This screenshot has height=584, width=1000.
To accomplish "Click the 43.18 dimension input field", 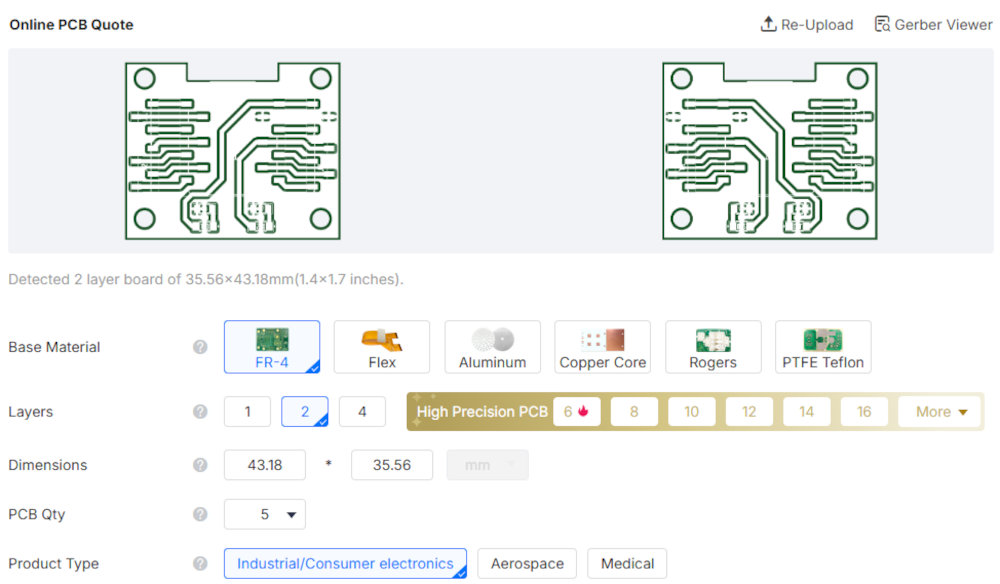I will click(x=265, y=465).
